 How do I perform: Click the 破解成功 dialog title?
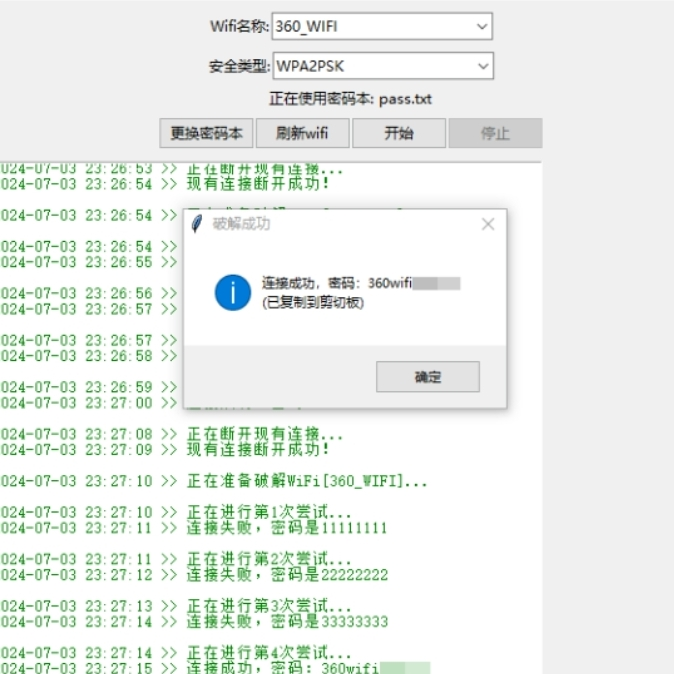[x=241, y=224]
